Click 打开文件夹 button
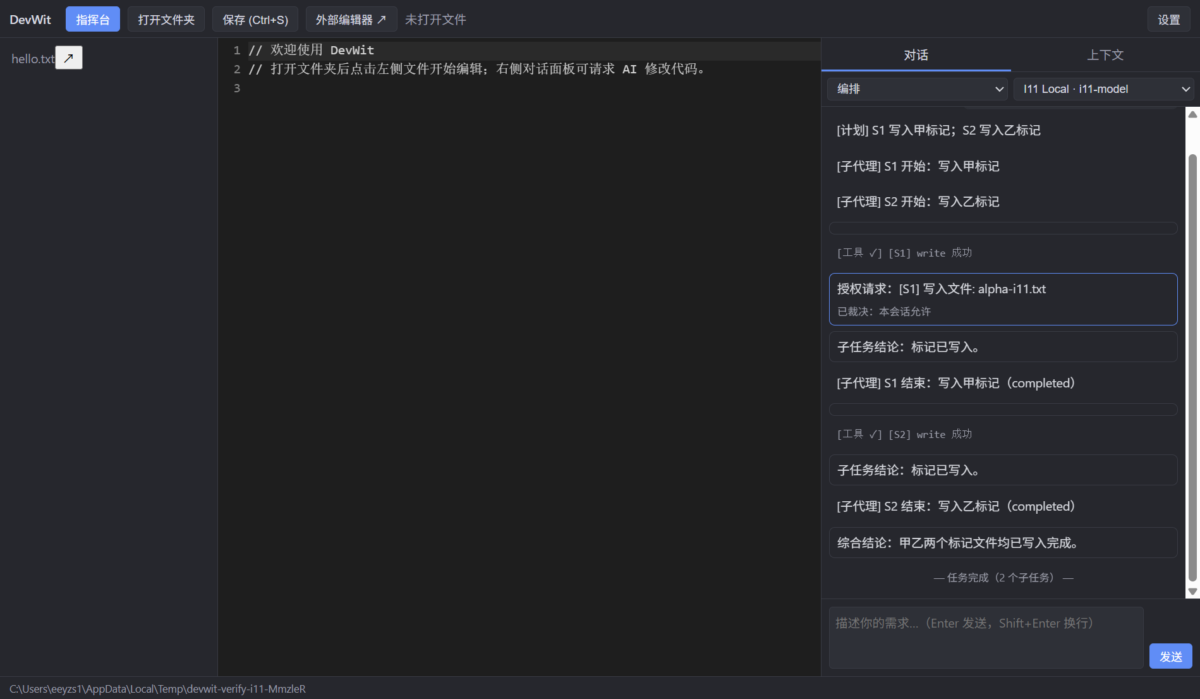Viewport: 1200px width, 699px height. (x=167, y=19)
